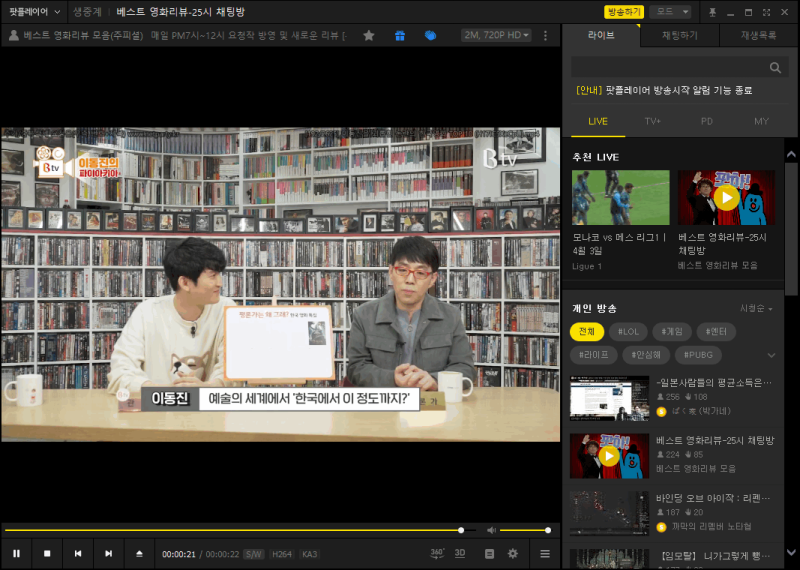Toggle 360 degree video mode

coord(437,553)
